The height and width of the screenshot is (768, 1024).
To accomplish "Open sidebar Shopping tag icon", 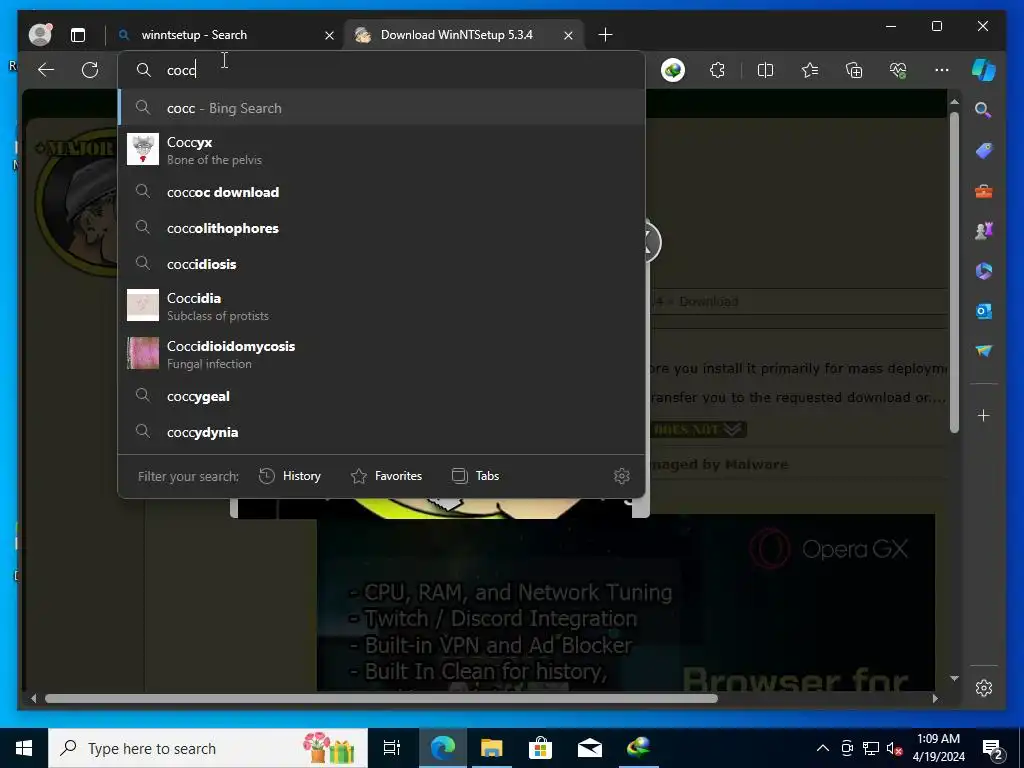I will [x=984, y=151].
